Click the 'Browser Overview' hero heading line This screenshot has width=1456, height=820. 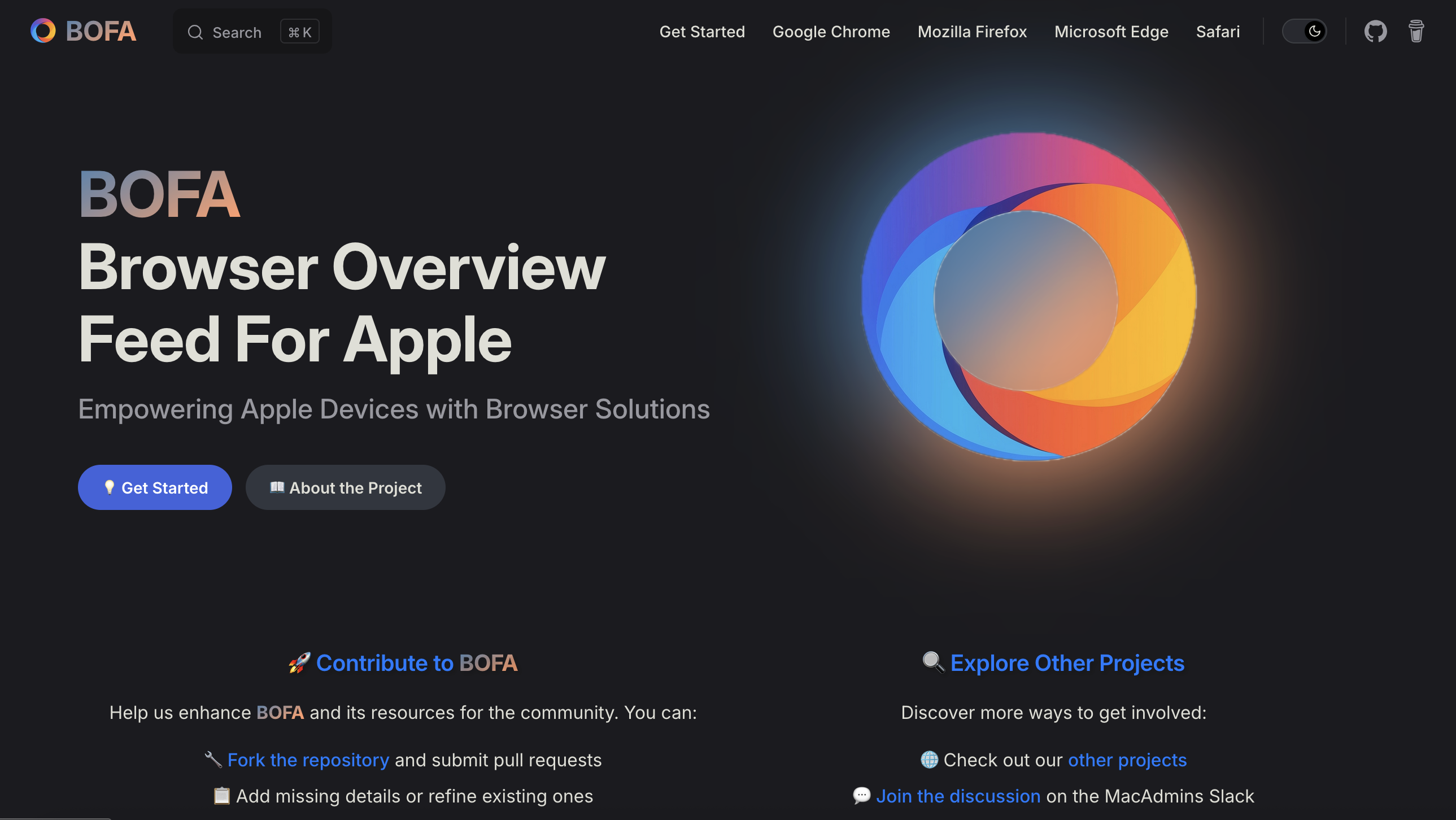(342, 267)
